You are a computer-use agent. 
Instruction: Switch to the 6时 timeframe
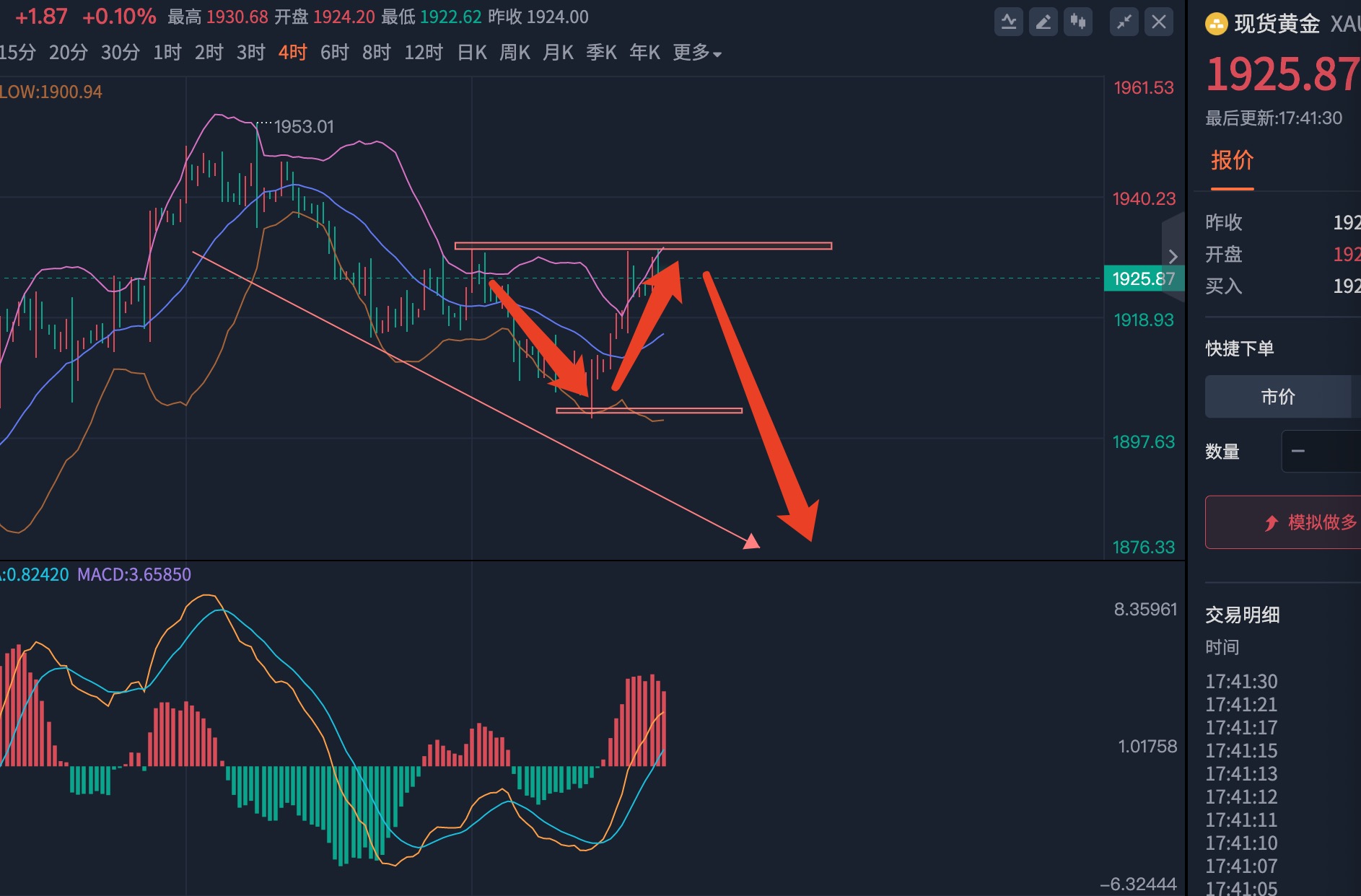(335, 53)
